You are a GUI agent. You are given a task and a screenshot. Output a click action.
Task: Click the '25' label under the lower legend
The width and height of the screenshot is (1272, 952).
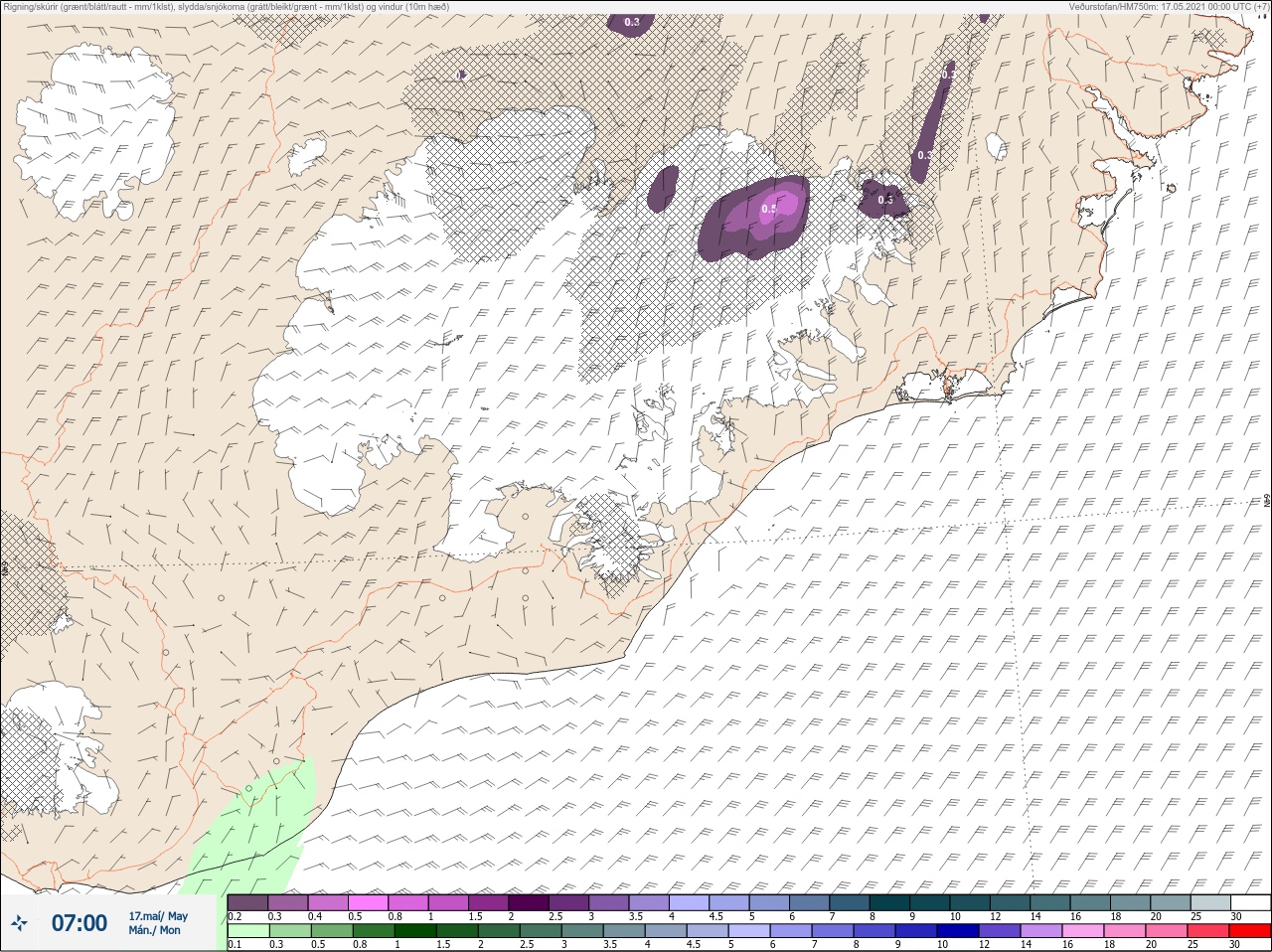(1192, 945)
